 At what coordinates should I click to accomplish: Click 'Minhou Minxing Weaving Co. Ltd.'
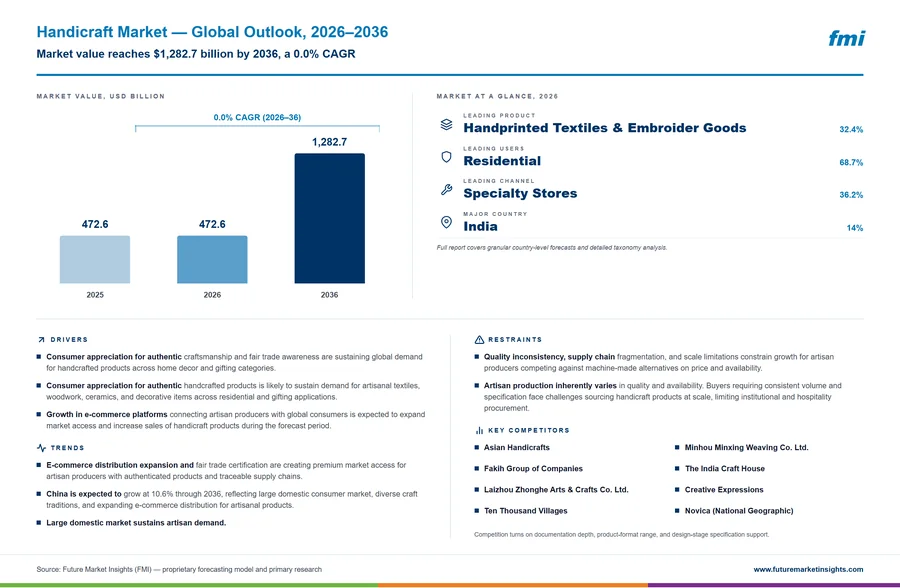pyautogui.click(x=746, y=447)
